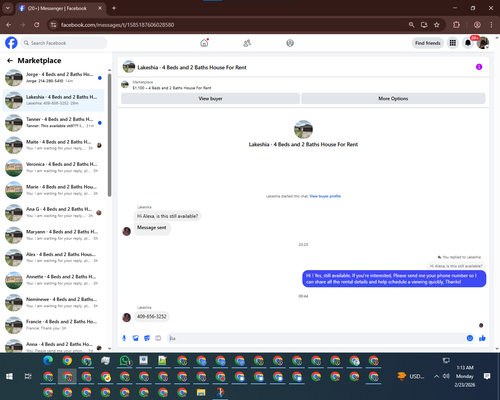Click the conversation list scrollbar thumb

coord(109,135)
